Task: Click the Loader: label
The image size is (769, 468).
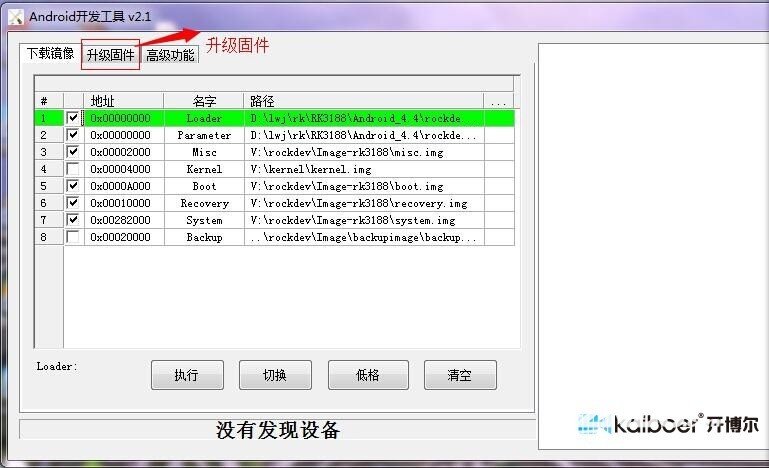Action: [56, 366]
